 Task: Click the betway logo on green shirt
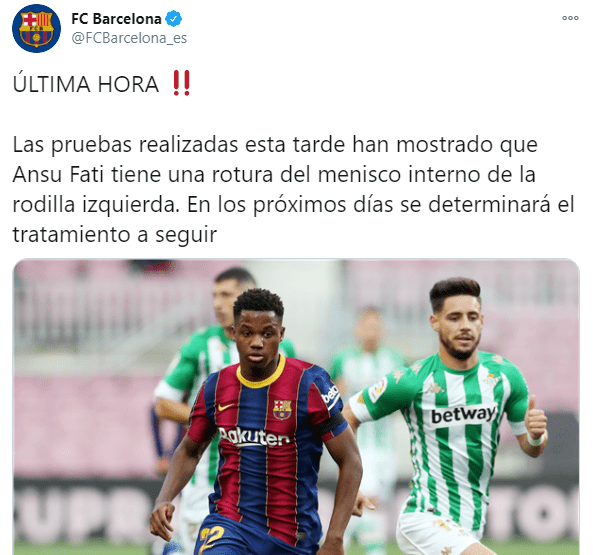(x=463, y=415)
